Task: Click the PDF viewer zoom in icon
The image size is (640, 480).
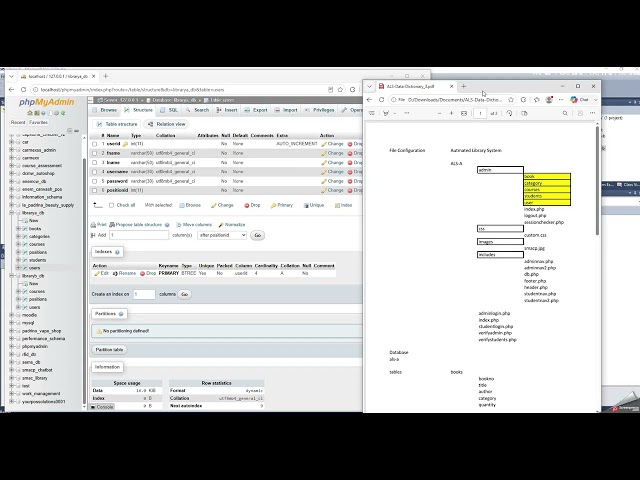Action: coord(451,113)
